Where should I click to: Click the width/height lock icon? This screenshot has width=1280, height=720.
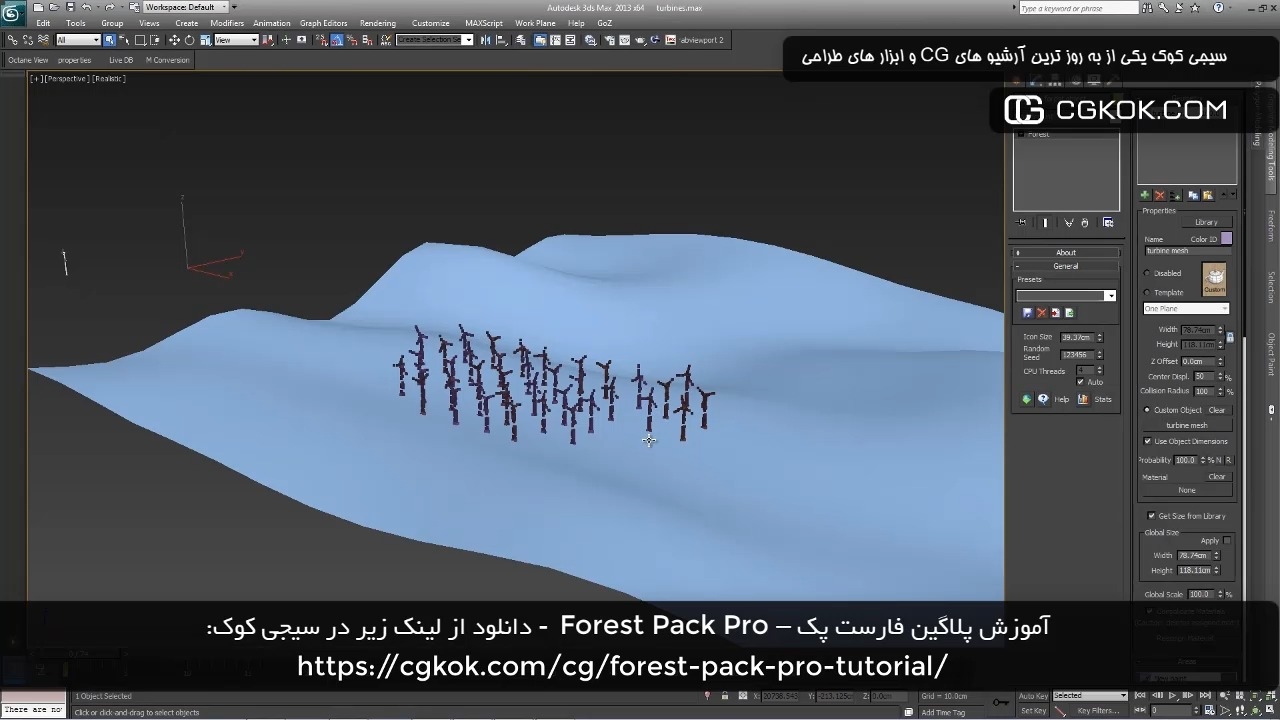1230,337
